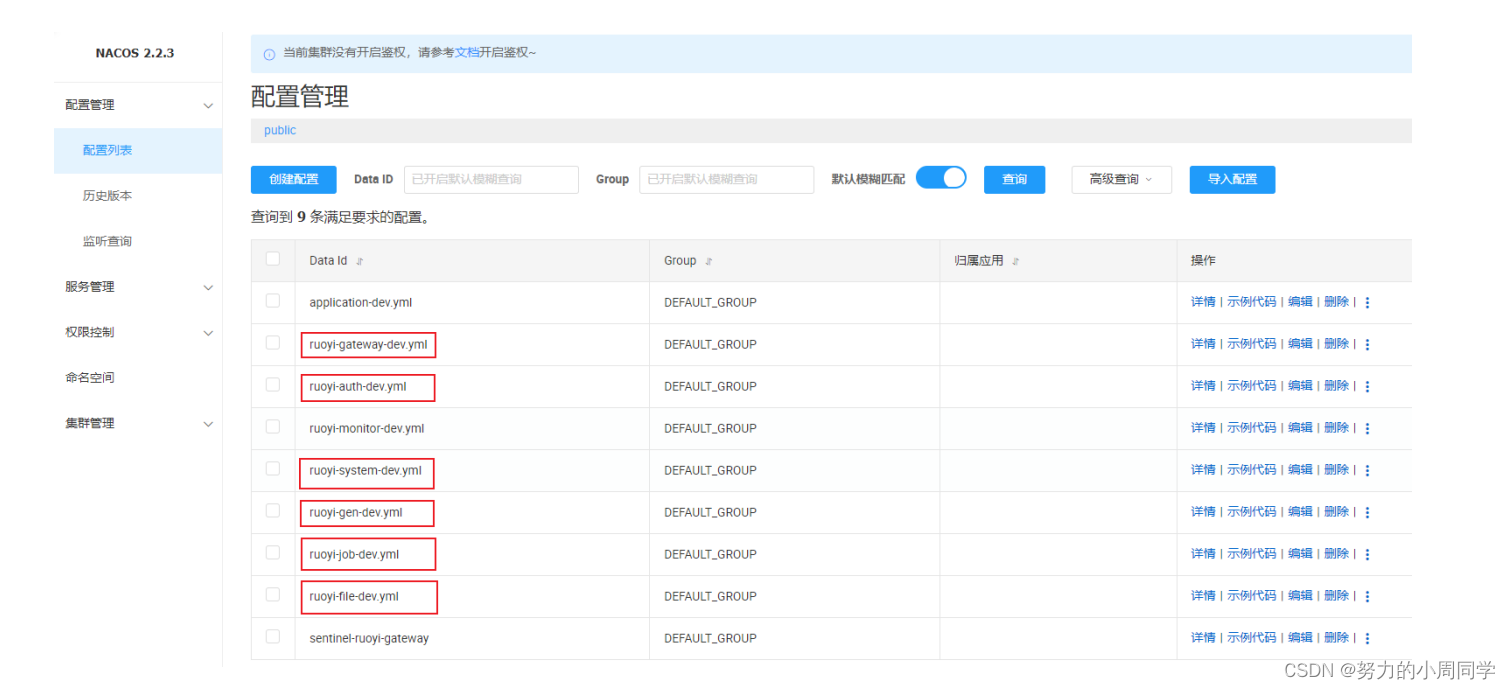Image resolution: width=1510 pixels, height=689 pixels.
Task: Open the 文档 link in the banner
Action: click(467, 53)
